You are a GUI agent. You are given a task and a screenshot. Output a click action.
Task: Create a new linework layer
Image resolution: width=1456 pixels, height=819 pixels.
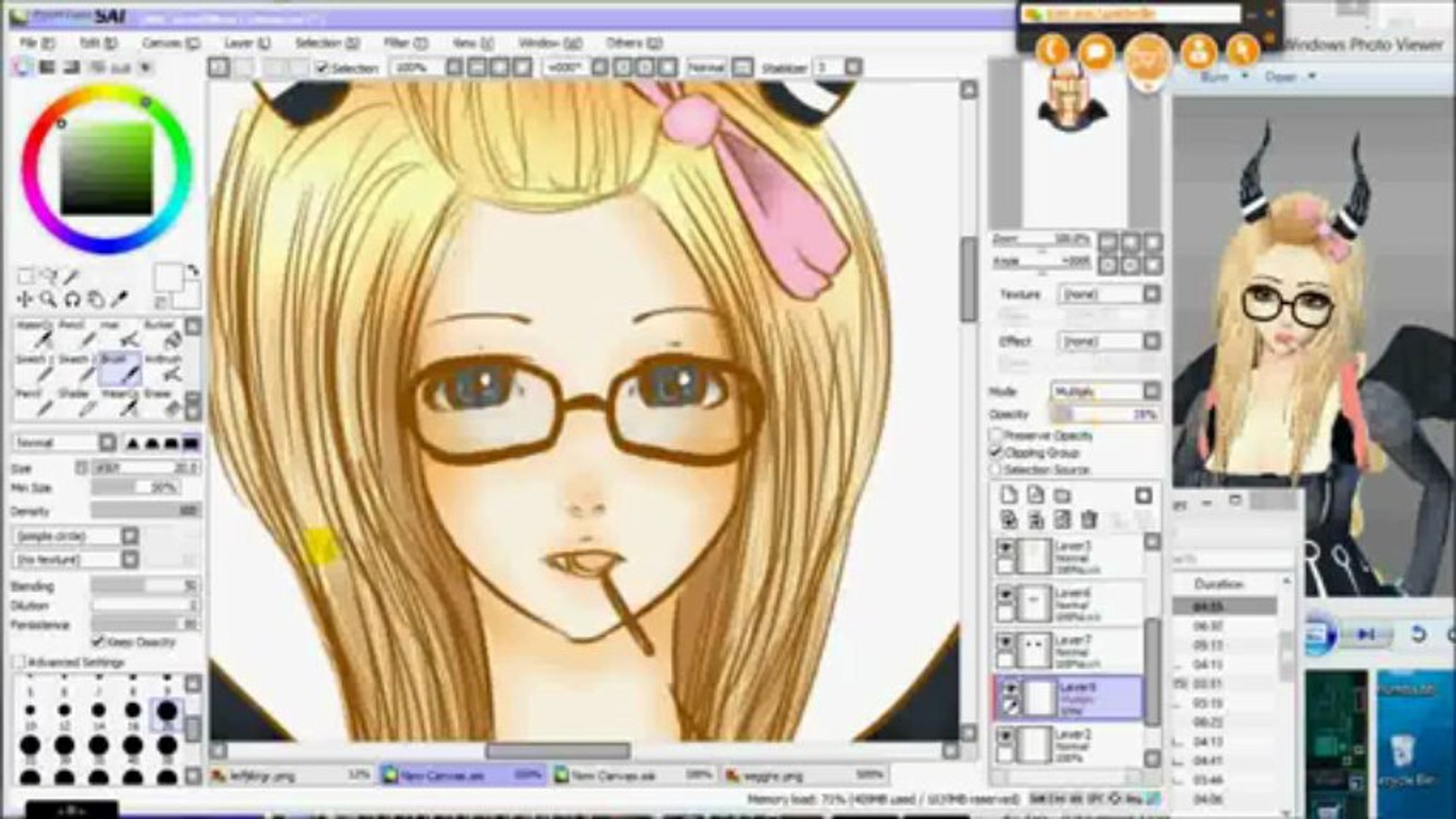1036,496
